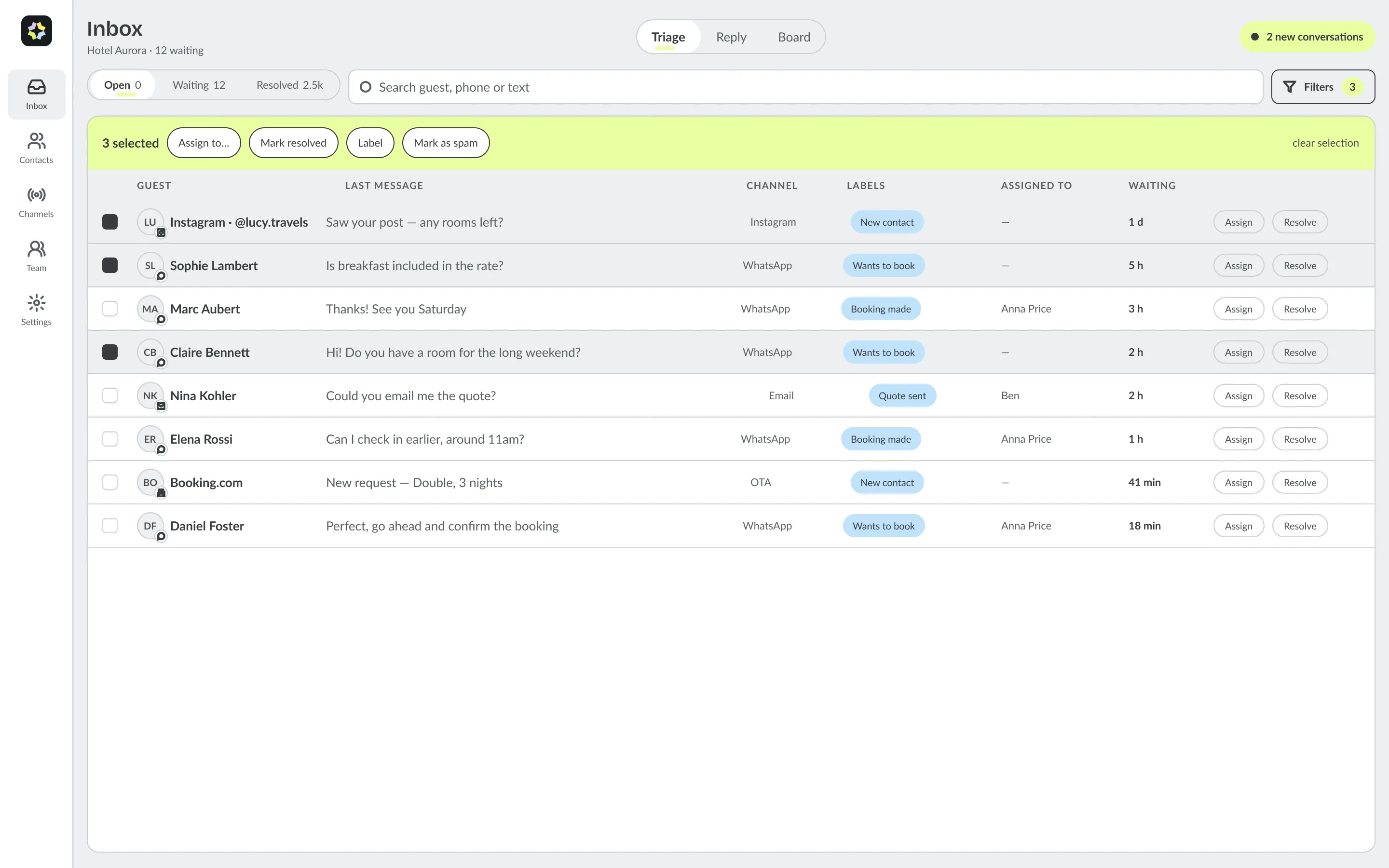Switch to the Board view tab
The image size is (1389, 868).
click(794, 37)
